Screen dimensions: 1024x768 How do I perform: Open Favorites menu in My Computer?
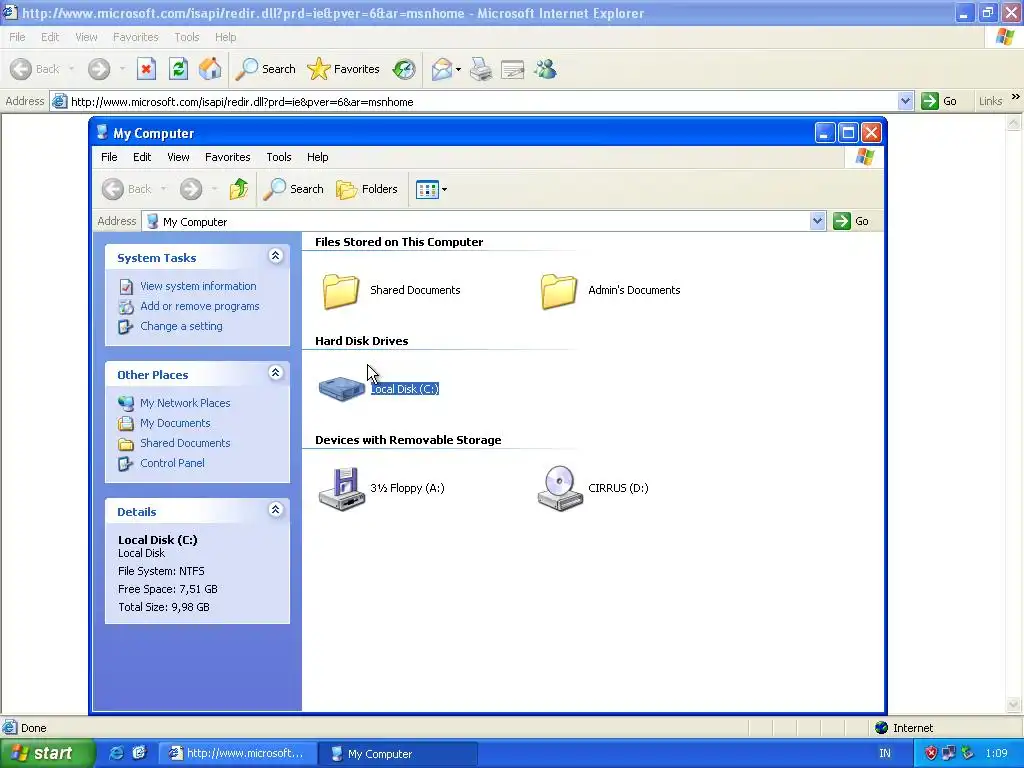click(x=227, y=157)
